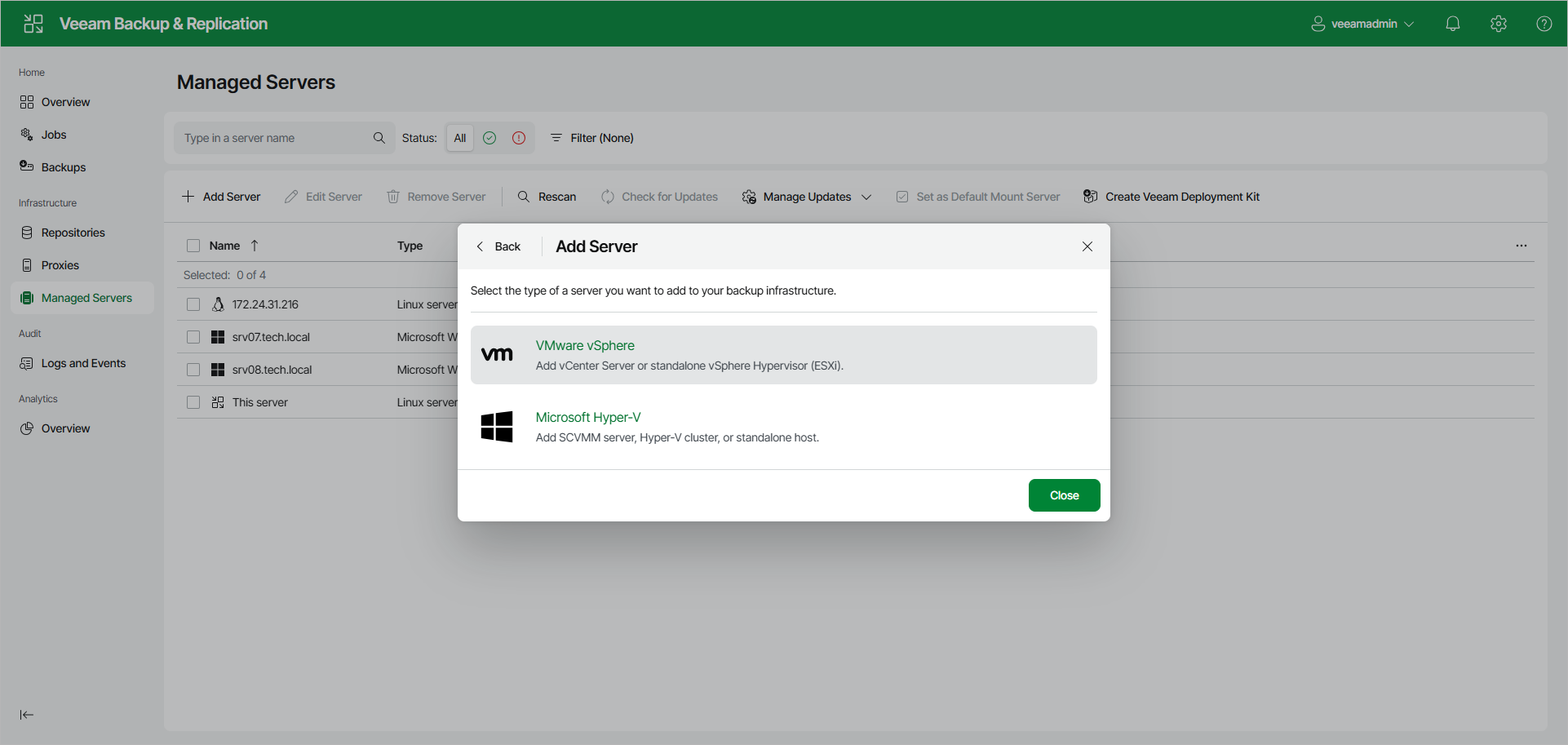This screenshot has height=745, width=1568.
Task: Check the box for 172.24.31.216
Action: [193, 304]
